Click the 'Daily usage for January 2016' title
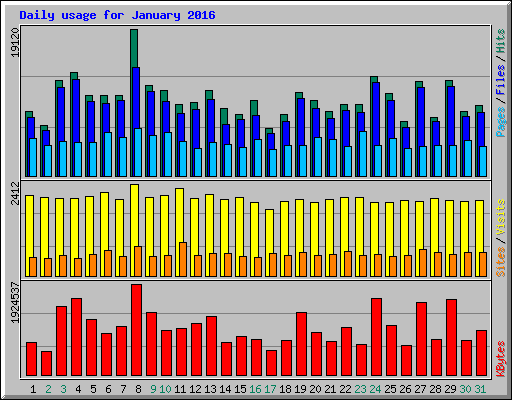This screenshot has width=512, height=400. 117,15
